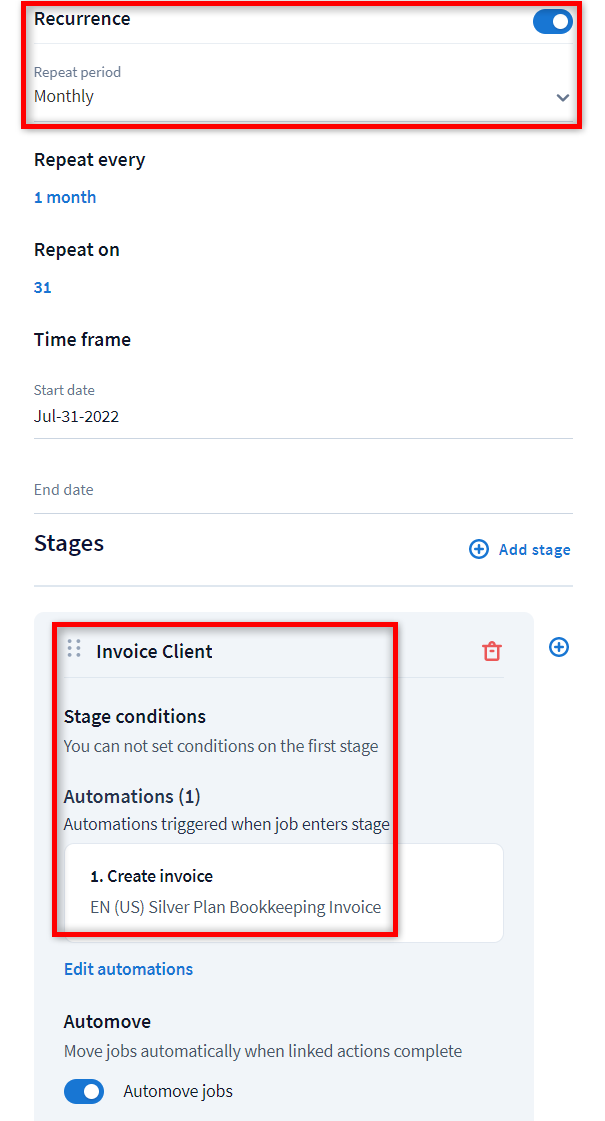605x1121 pixels.
Task: Delete the Invoice Client stage
Action: (x=491, y=651)
